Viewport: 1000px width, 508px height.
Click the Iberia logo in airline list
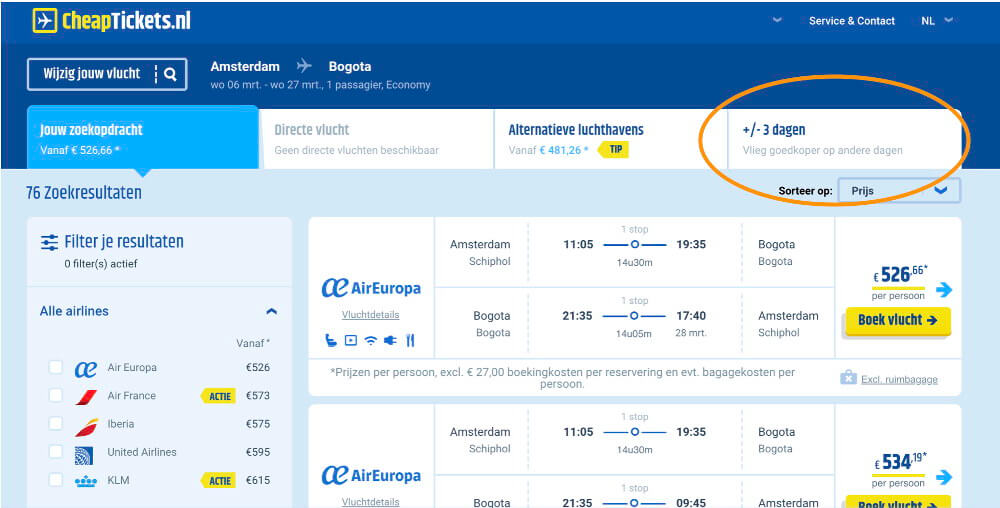(x=85, y=425)
